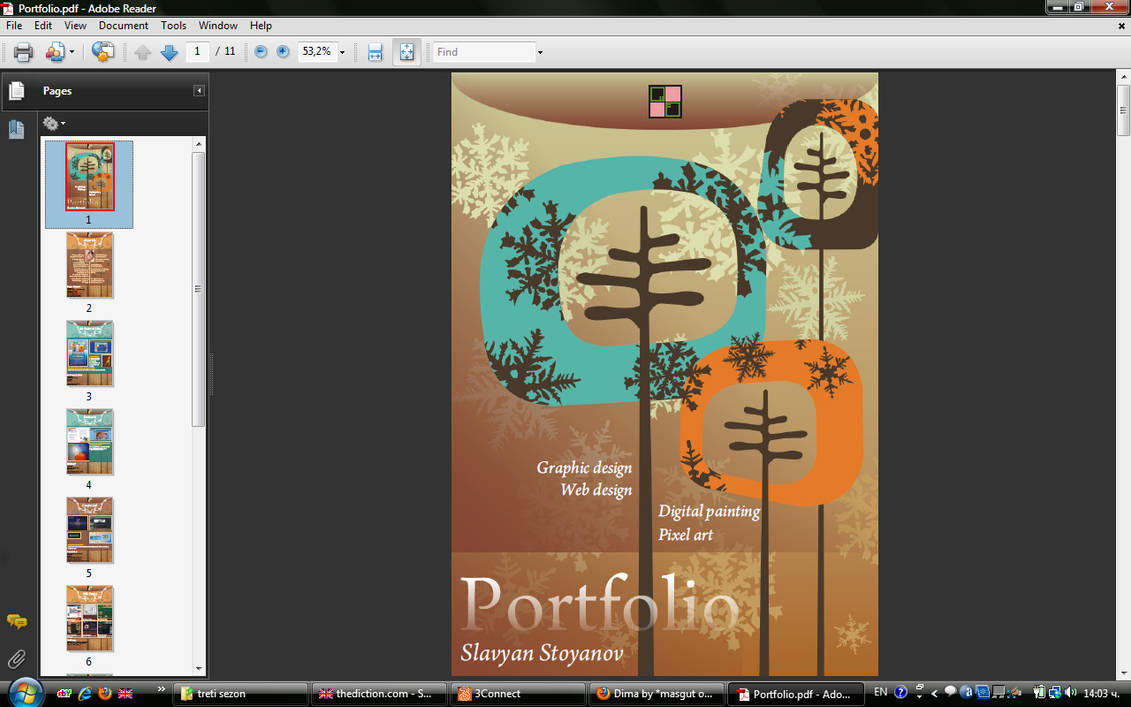Toggle the scrolling fit-width page mode icon

[x=375, y=52]
